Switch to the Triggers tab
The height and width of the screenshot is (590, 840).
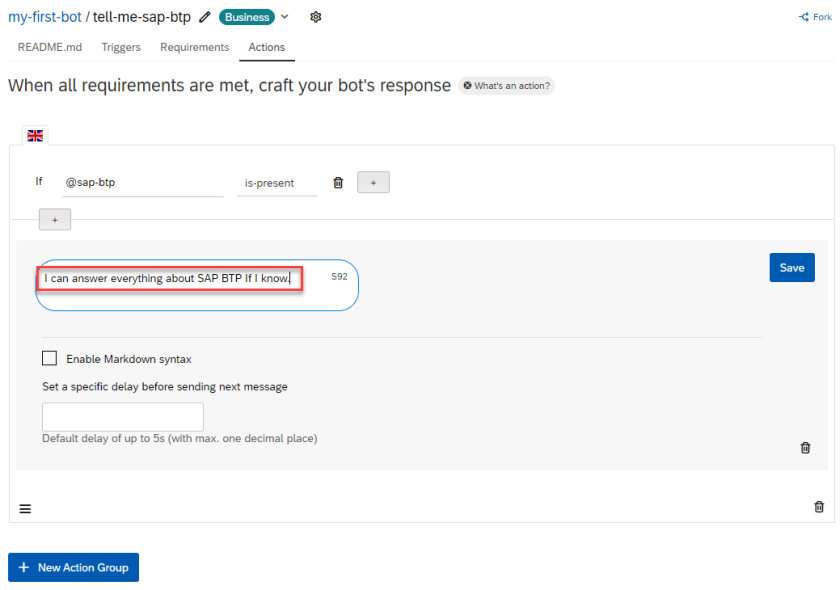point(120,47)
